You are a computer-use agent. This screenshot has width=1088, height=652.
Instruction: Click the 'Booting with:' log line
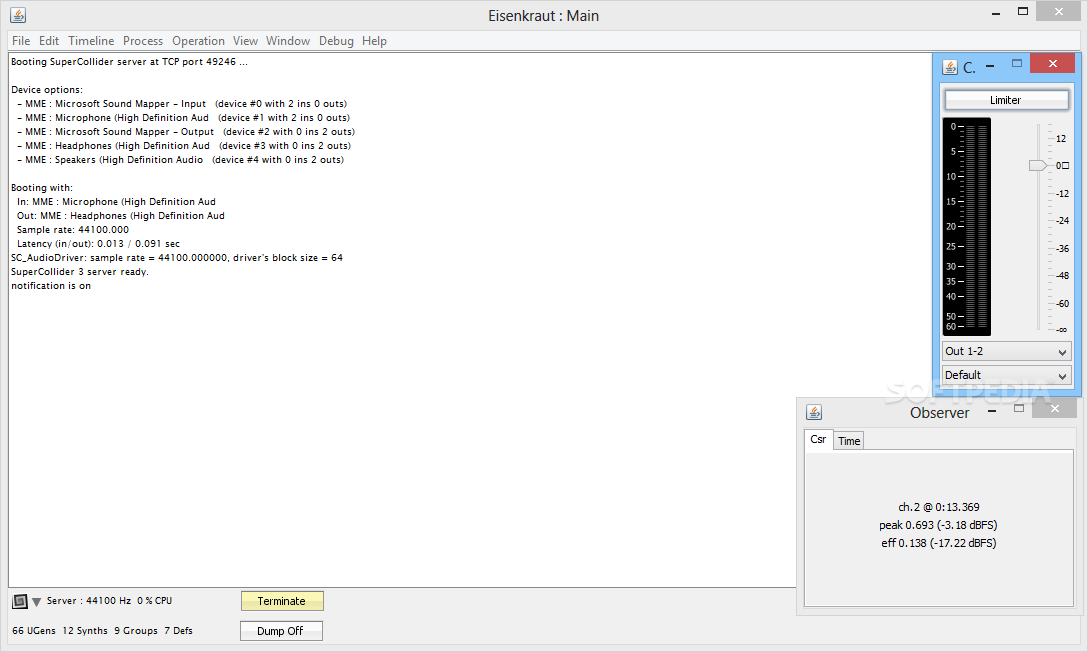(x=42, y=188)
